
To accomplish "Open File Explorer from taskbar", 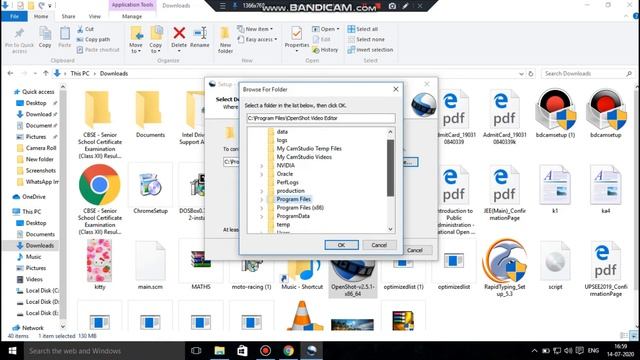I will click(220, 351).
